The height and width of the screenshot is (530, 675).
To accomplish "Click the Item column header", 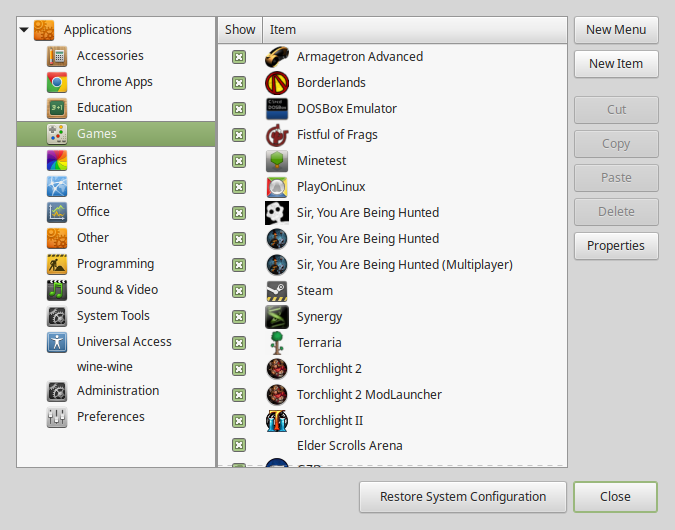I will point(415,30).
